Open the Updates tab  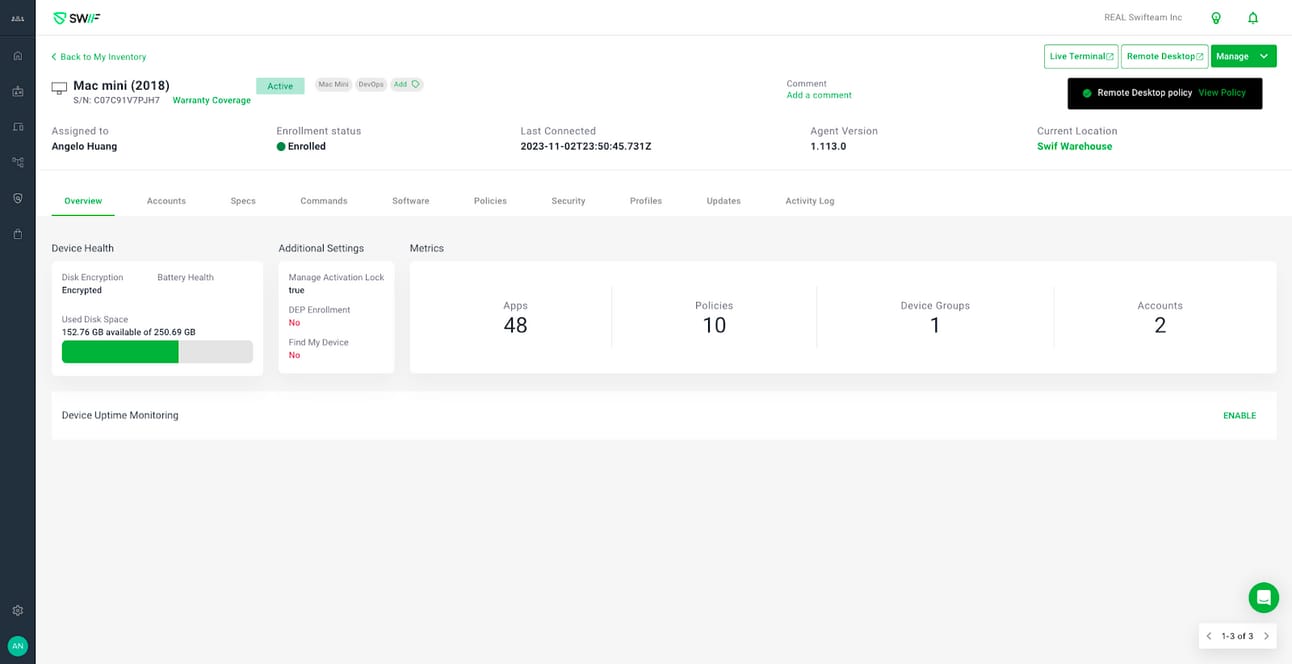[724, 201]
